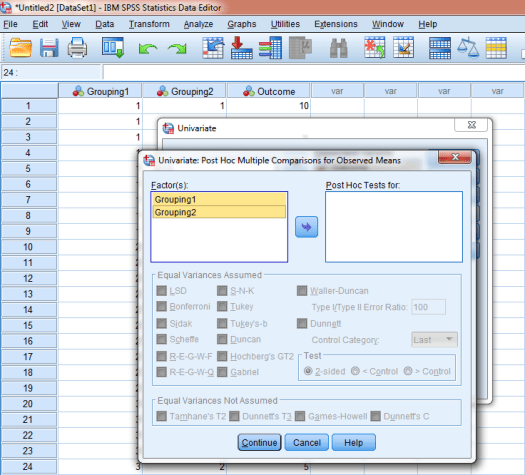The image size is (525, 475).
Task: Click the Redo green arrow icon
Action: click(x=177, y=49)
